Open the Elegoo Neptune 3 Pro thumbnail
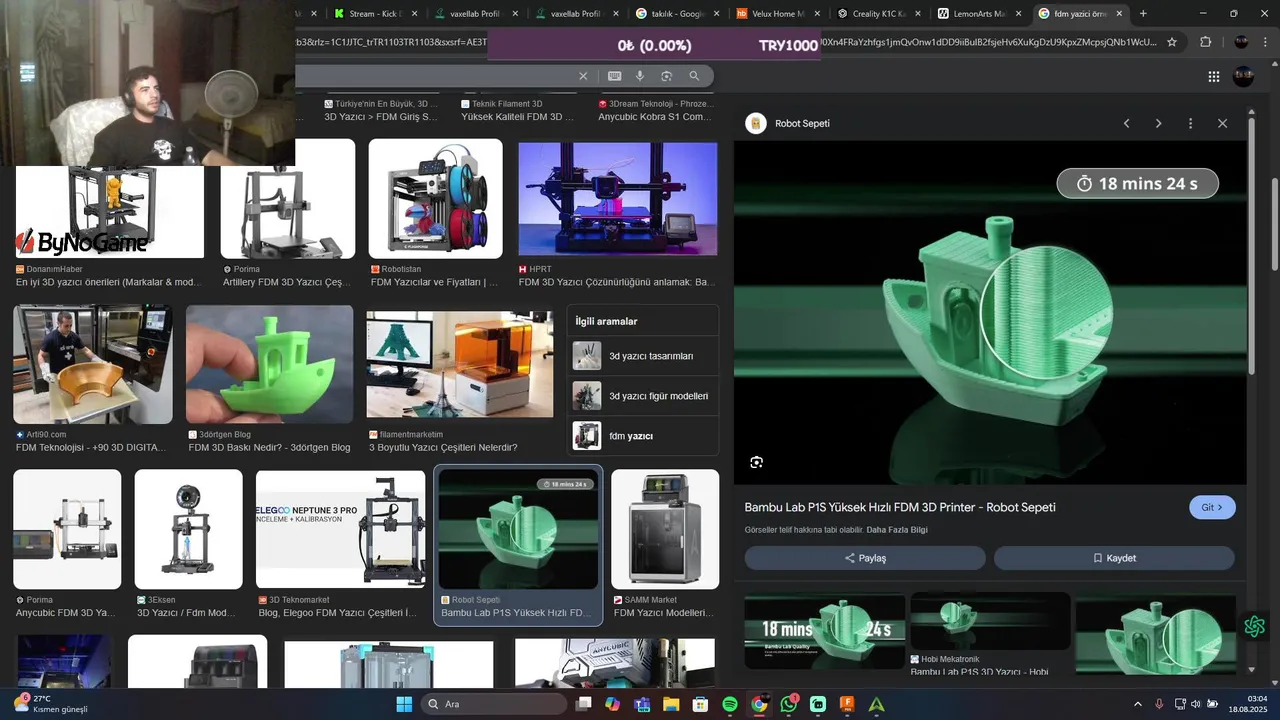Viewport: 1280px width, 720px height. tap(341, 529)
